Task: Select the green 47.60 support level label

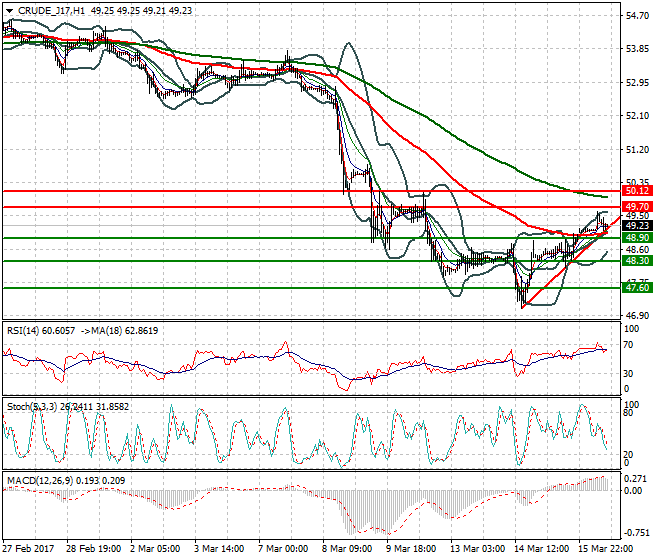Action: [x=636, y=288]
